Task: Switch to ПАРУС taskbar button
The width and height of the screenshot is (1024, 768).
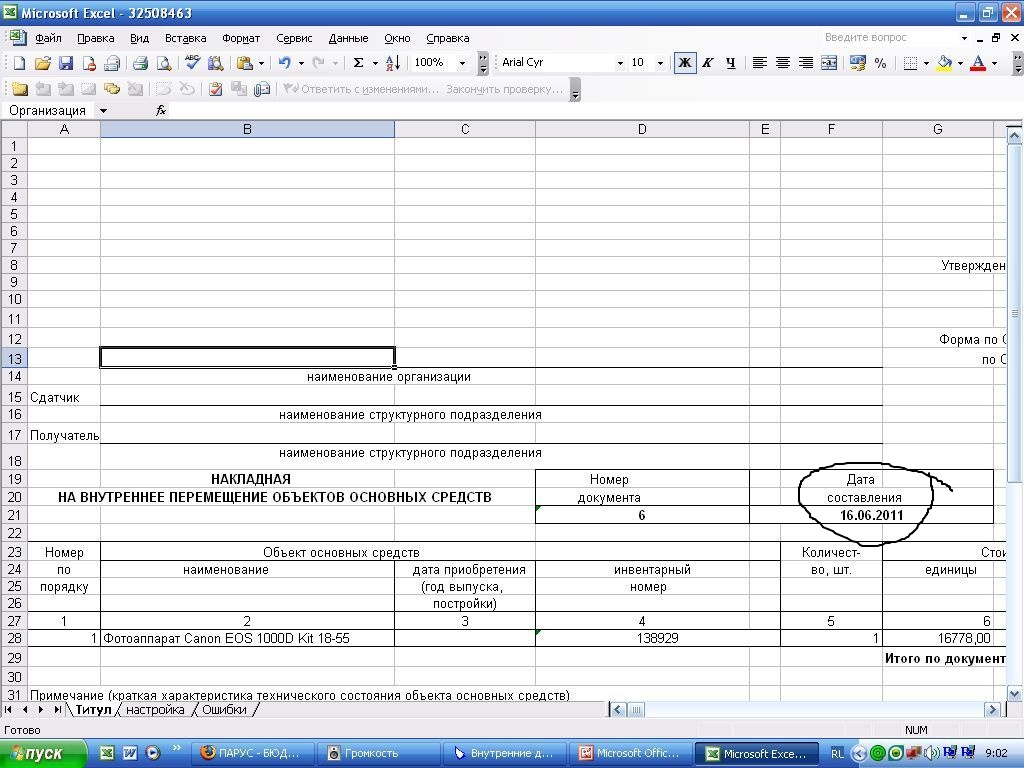Action: (x=254, y=753)
